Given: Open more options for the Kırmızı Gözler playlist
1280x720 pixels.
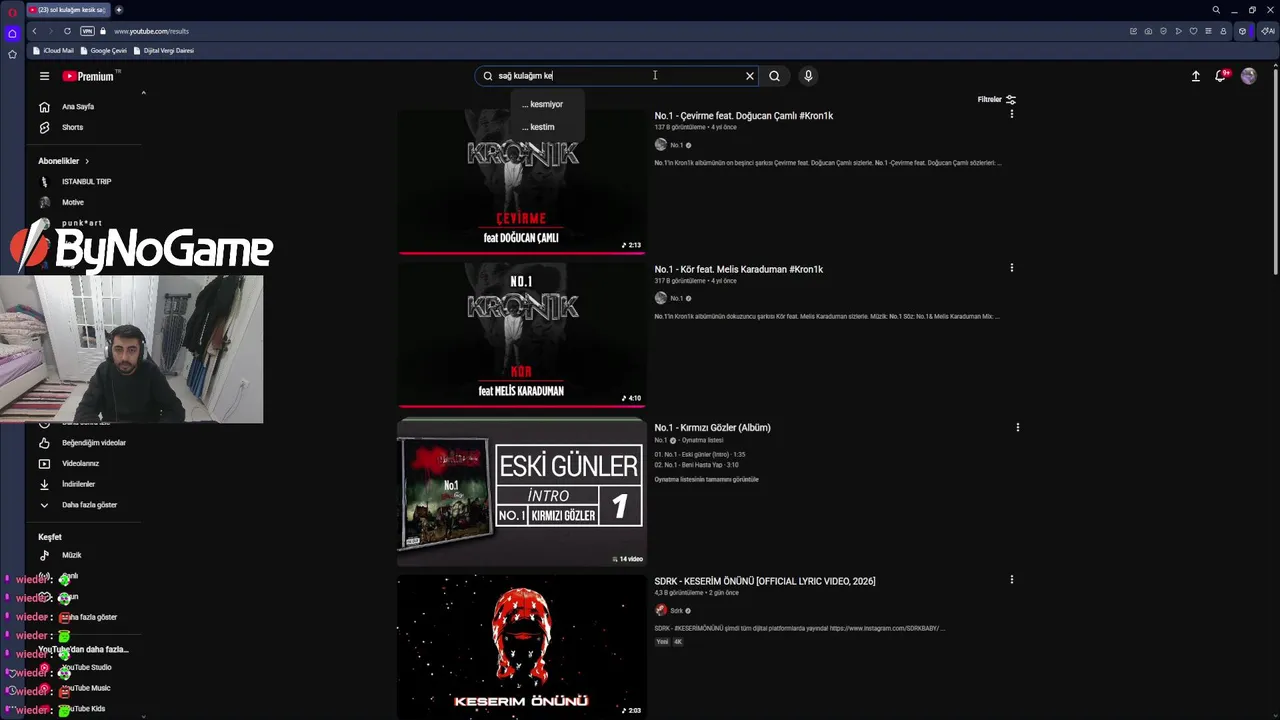Looking at the screenshot, I should point(1017,428).
